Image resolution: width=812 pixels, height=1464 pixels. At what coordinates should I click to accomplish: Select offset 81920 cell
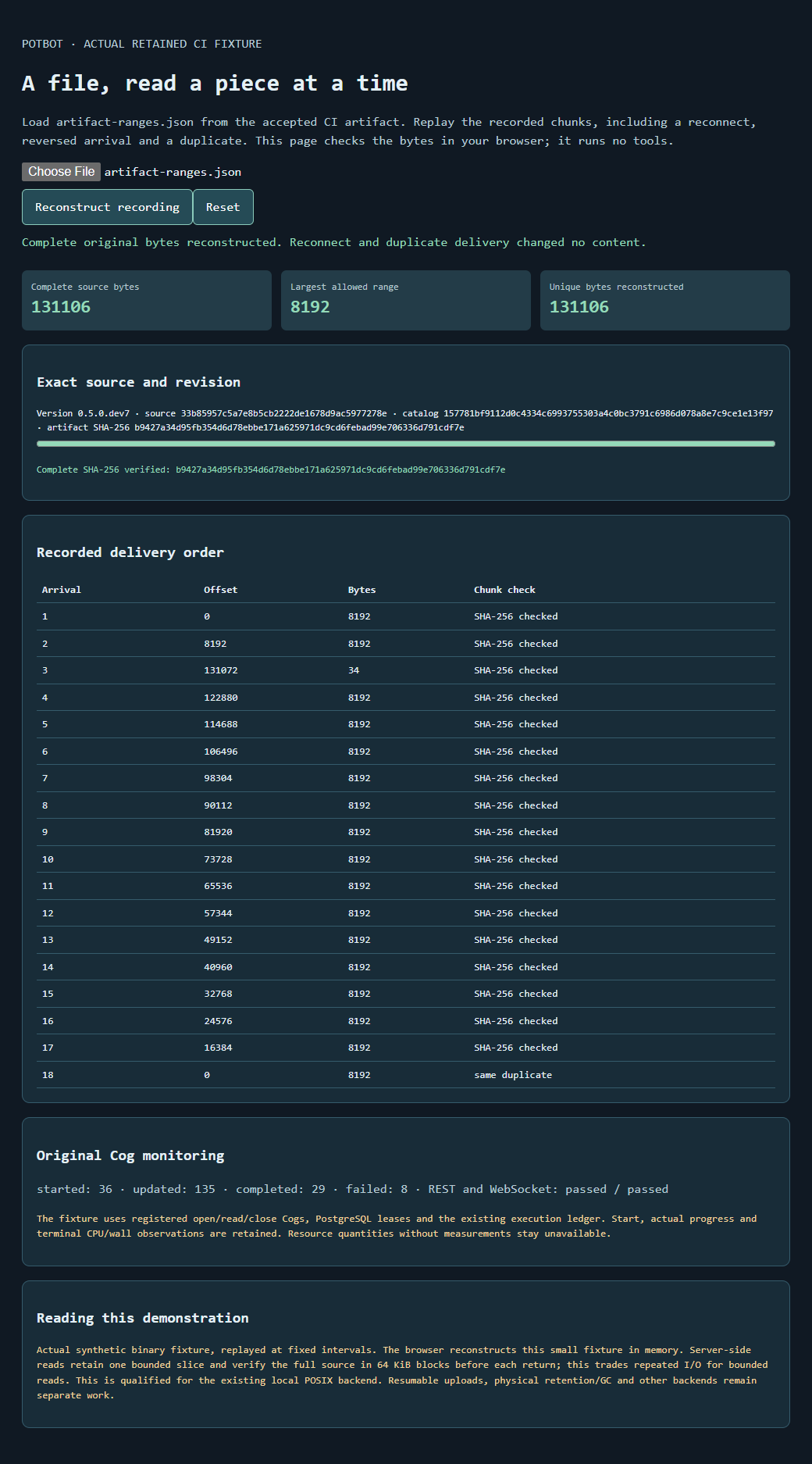pyautogui.click(x=218, y=832)
